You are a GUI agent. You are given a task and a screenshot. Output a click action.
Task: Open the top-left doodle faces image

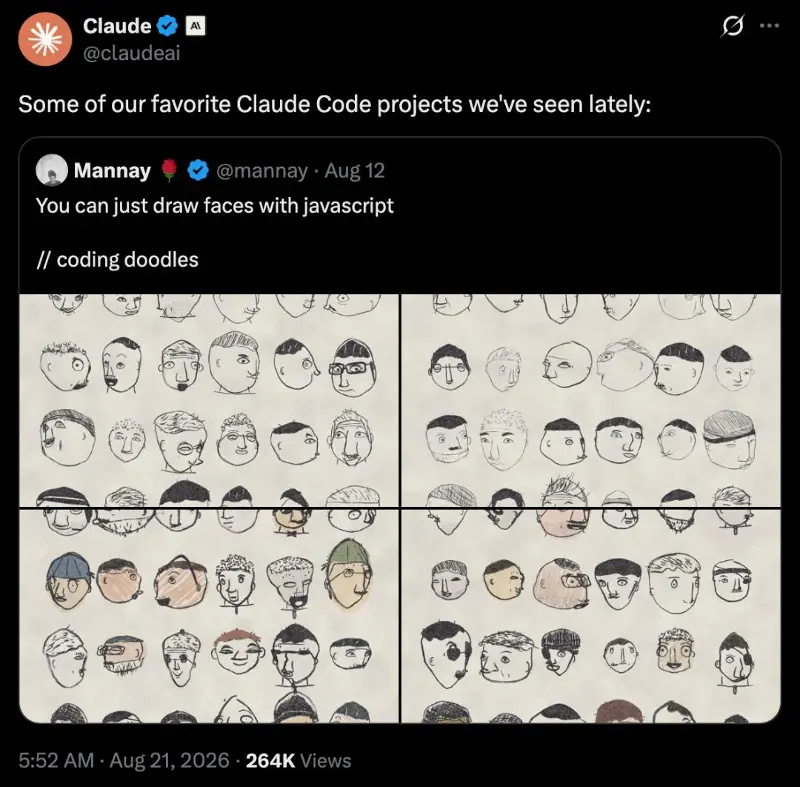pyautogui.click(x=209, y=400)
